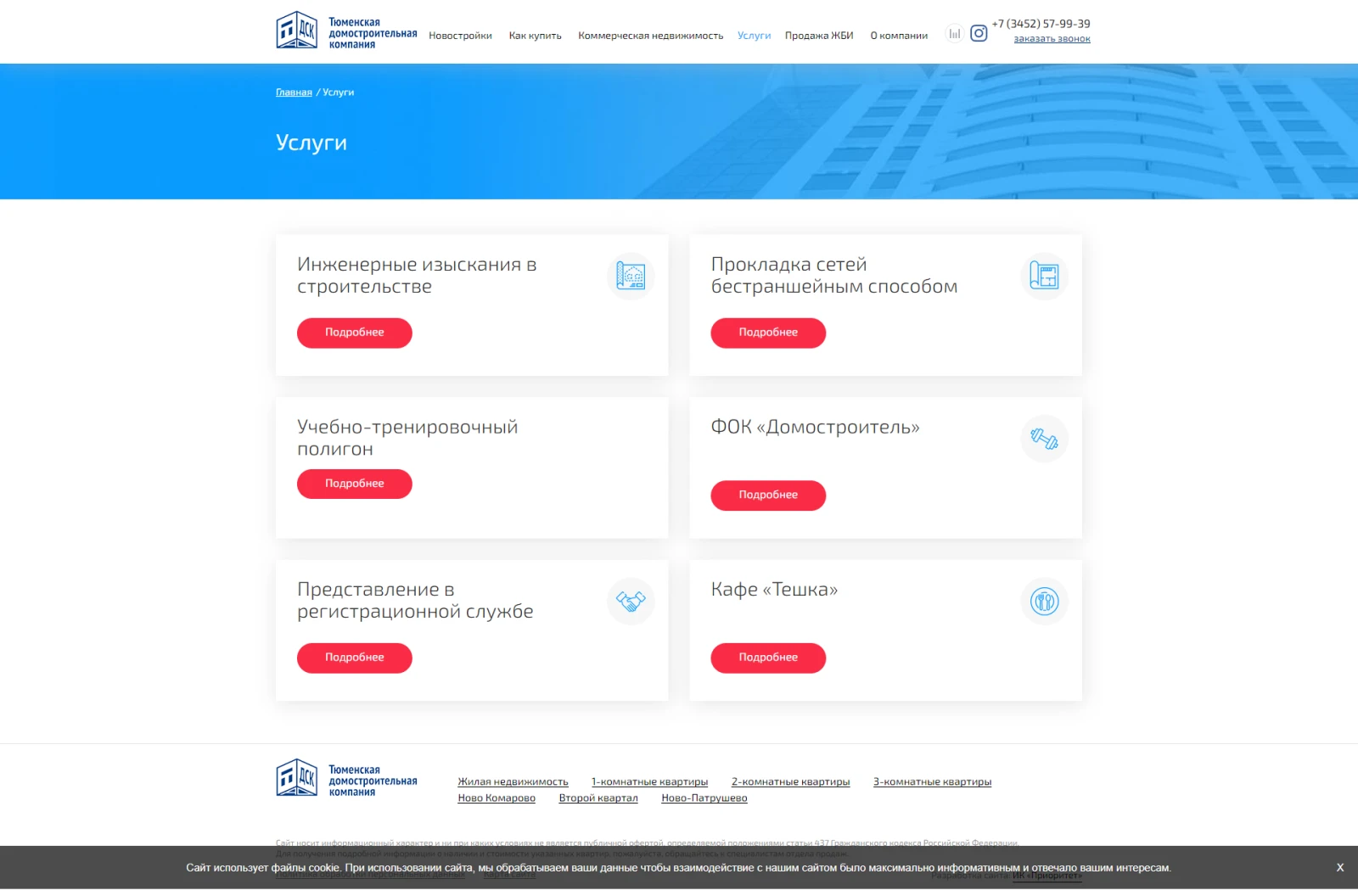Open the Как купить menu item
The image size is (1358, 896).
tap(535, 36)
